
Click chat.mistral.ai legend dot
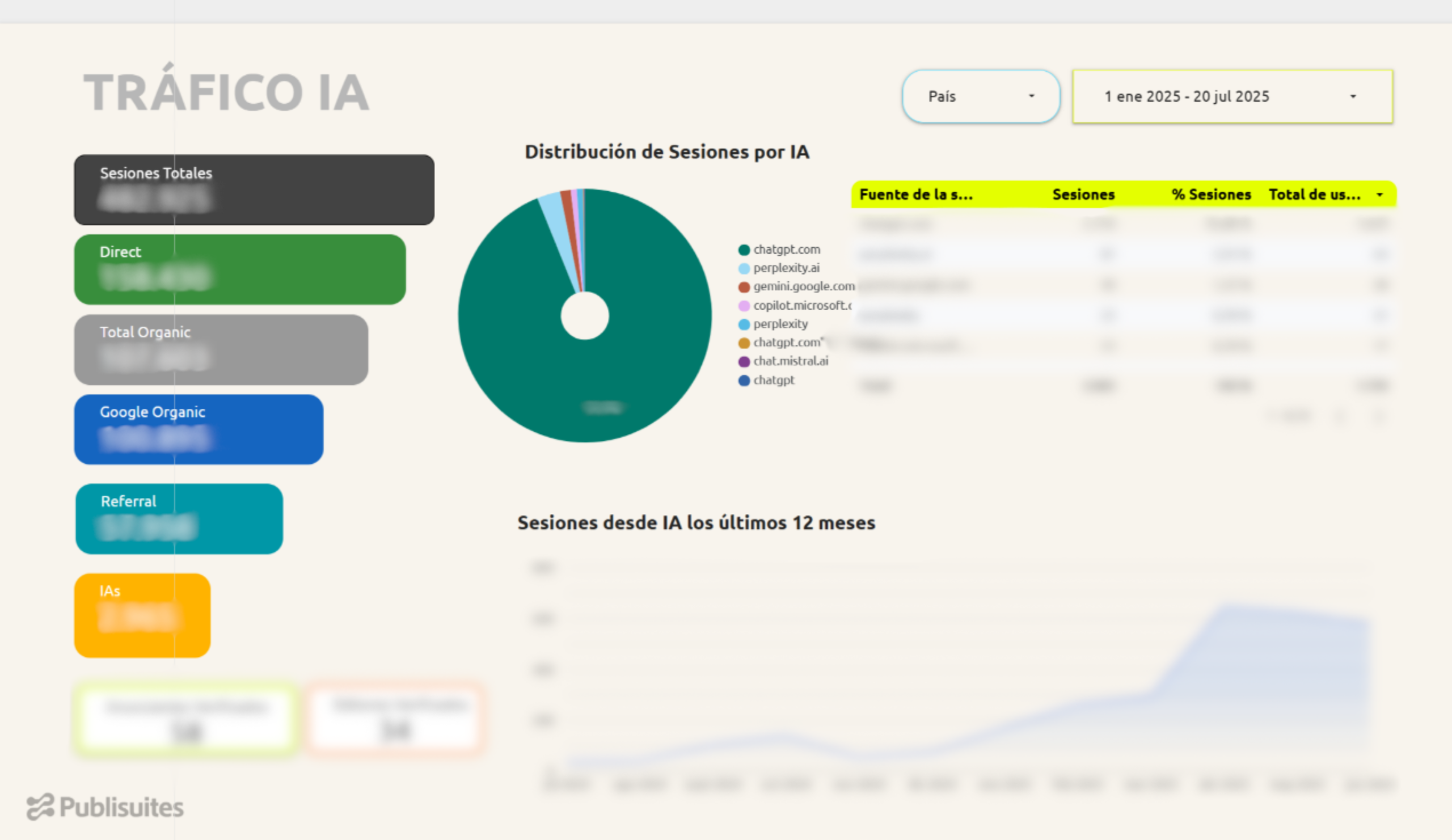(x=744, y=362)
